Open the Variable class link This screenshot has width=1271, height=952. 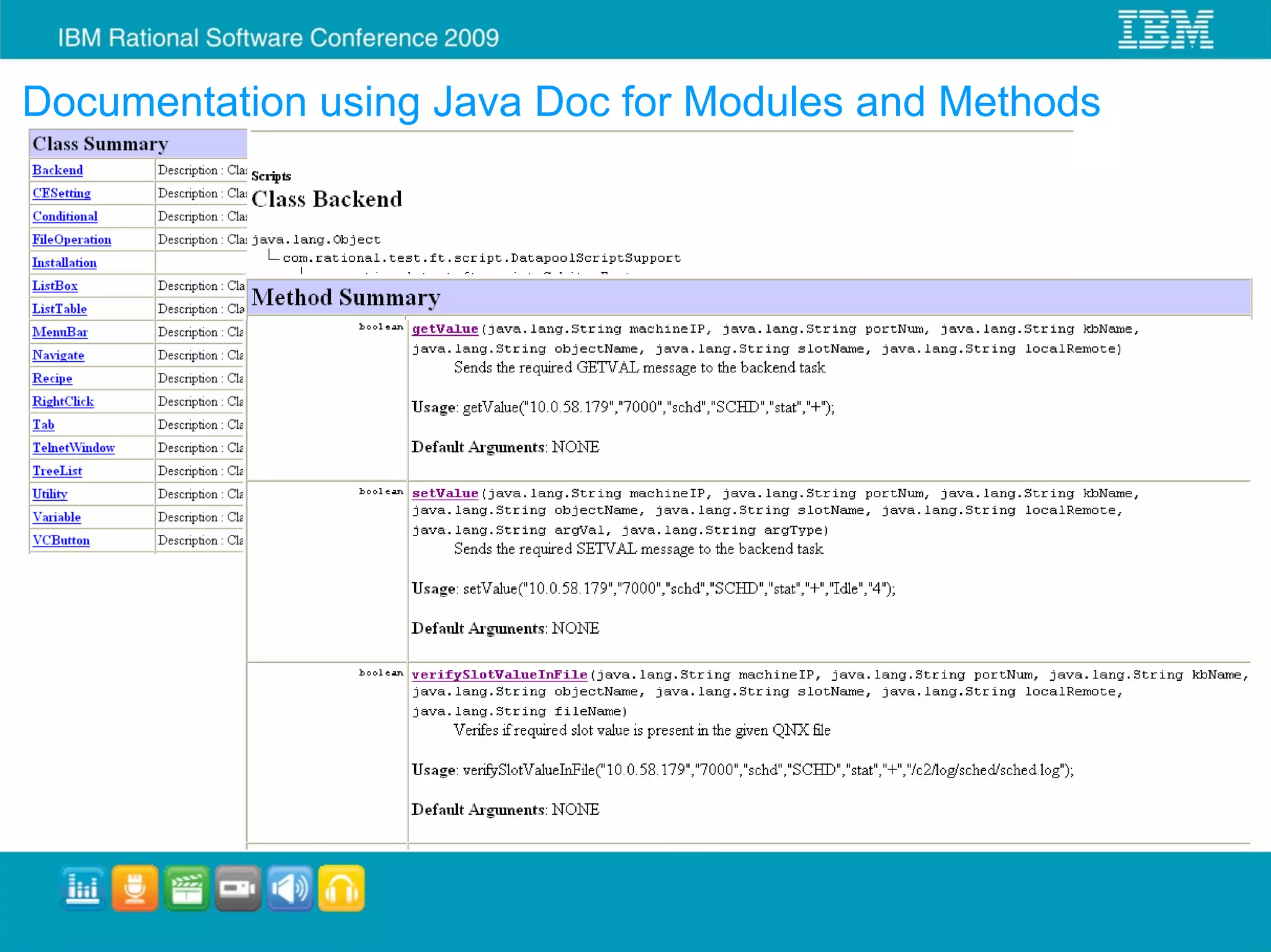[56, 517]
